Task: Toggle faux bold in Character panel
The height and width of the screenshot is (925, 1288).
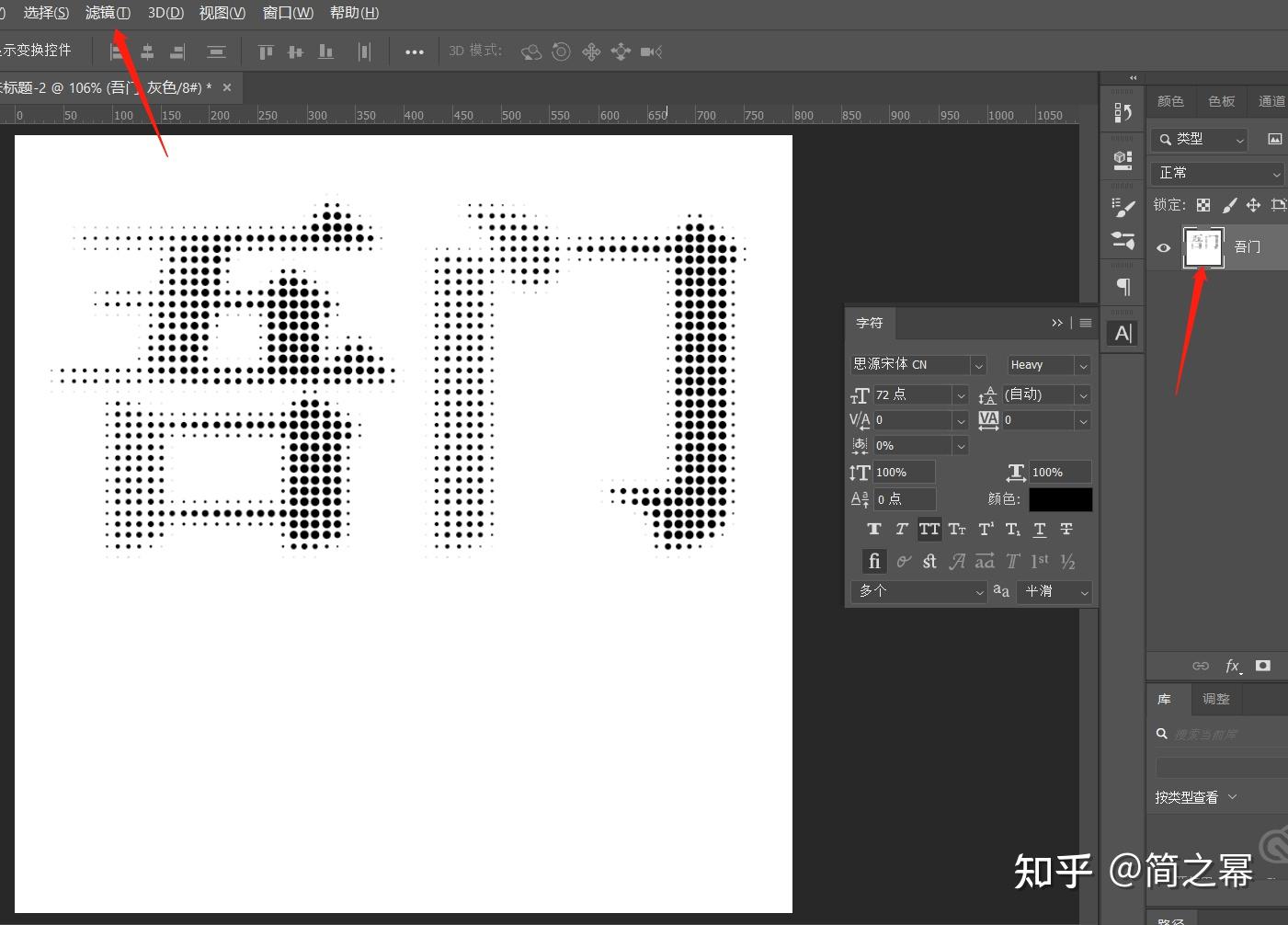Action: click(x=874, y=529)
